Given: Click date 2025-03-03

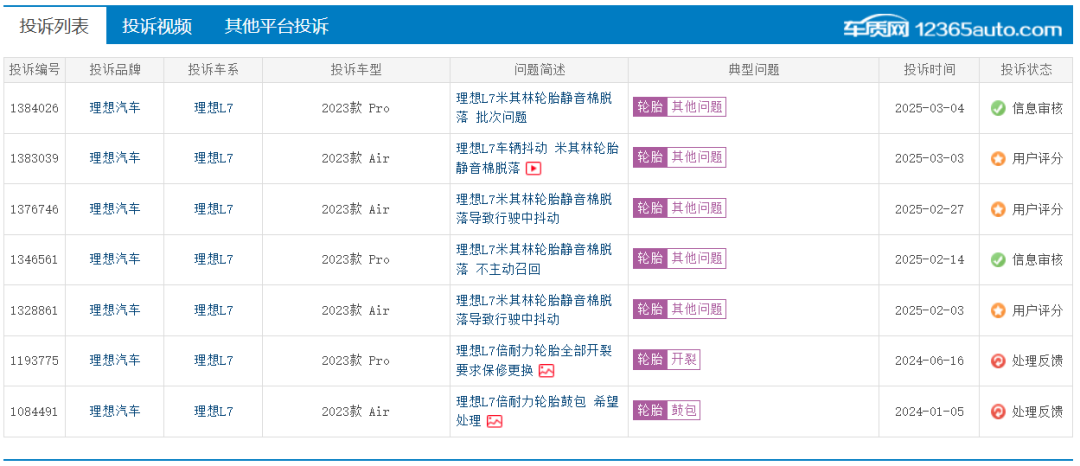Looking at the screenshot, I should (x=929, y=159).
